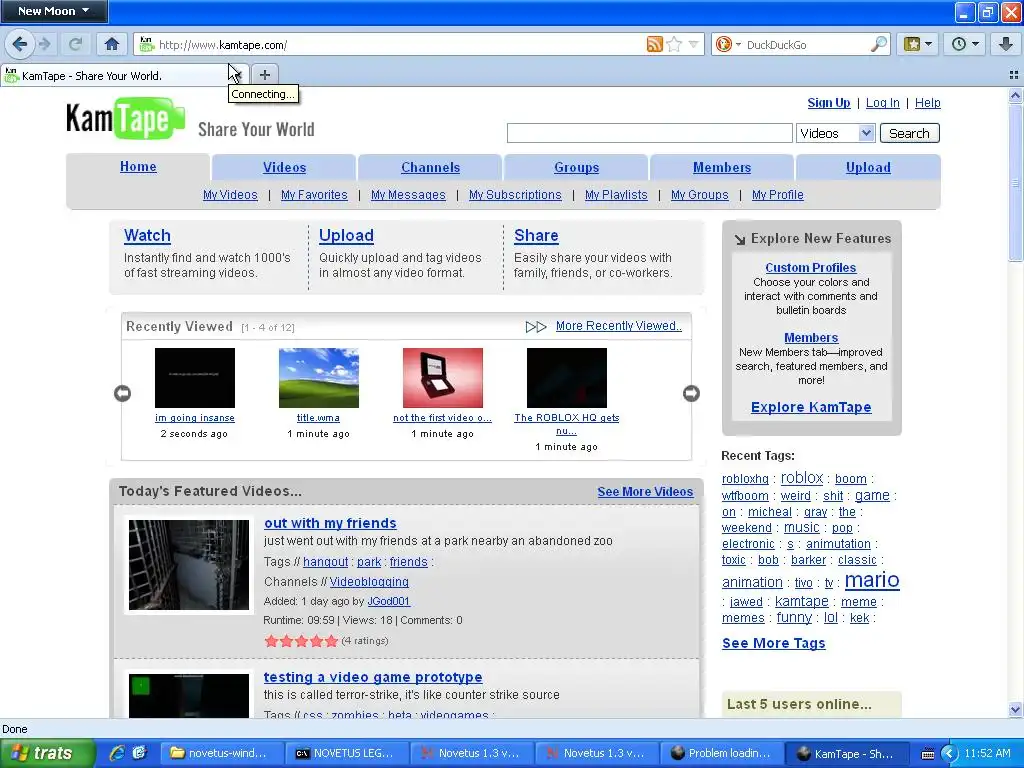1024x768 pixels.
Task: Click into the KamTape search text field
Action: tap(650, 133)
